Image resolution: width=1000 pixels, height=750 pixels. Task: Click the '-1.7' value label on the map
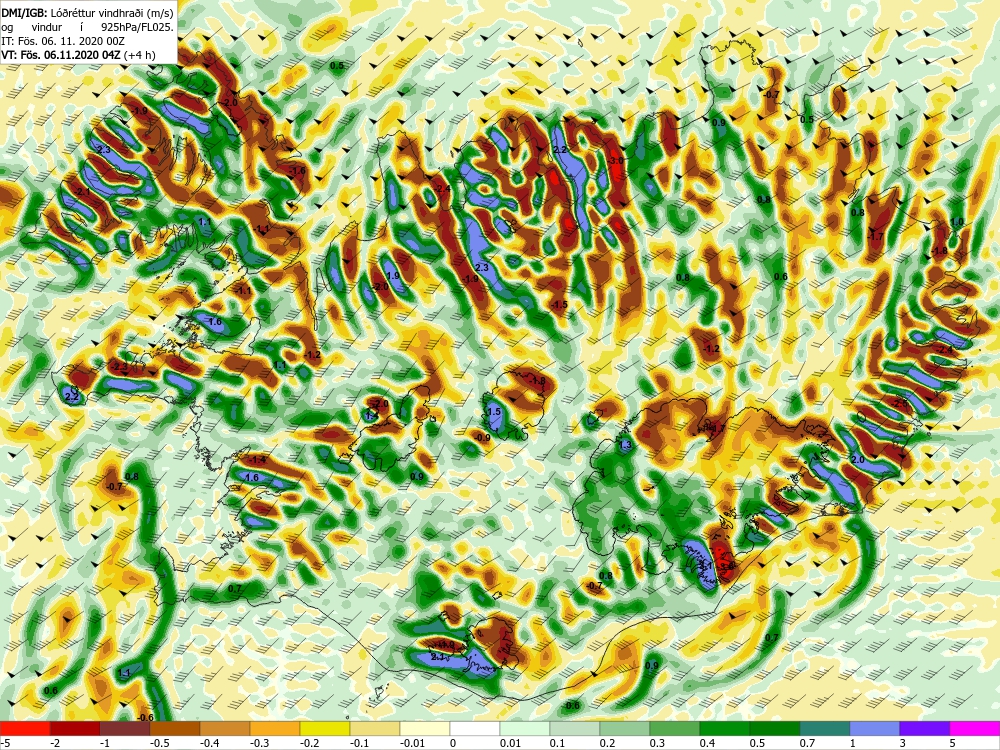click(876, 237)
